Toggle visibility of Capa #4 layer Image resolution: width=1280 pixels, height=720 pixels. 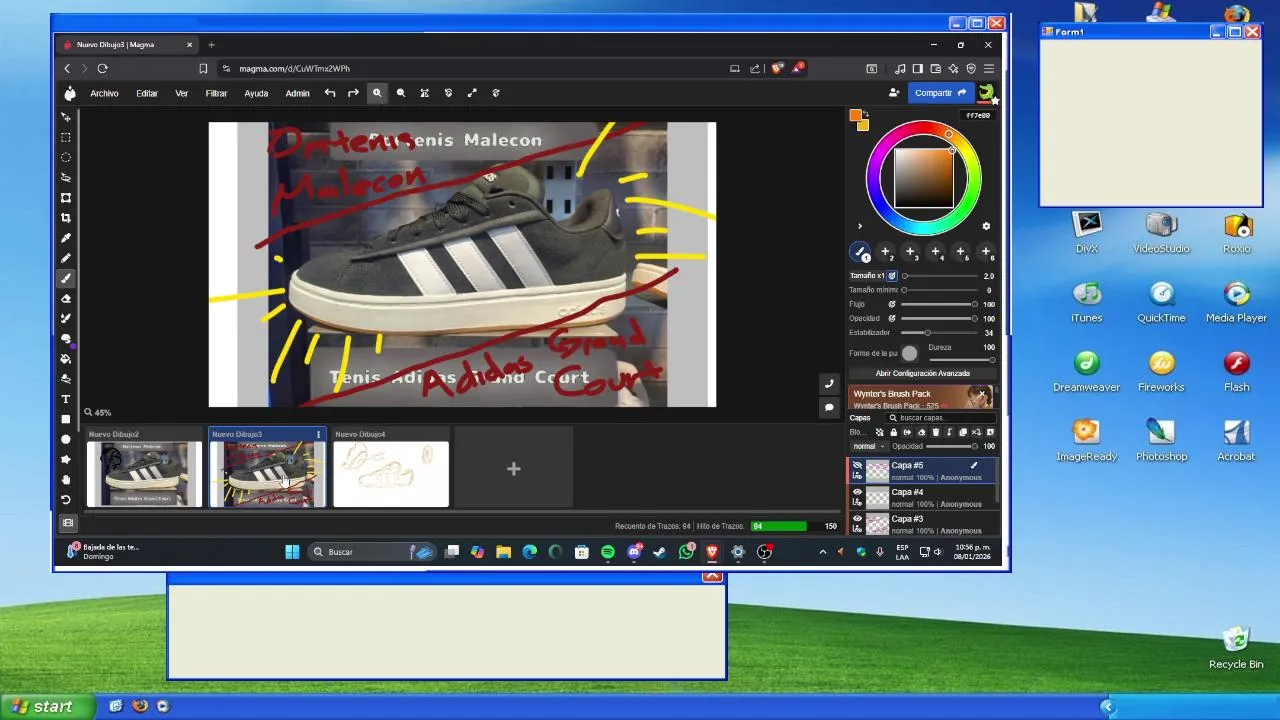coord(857,492)
